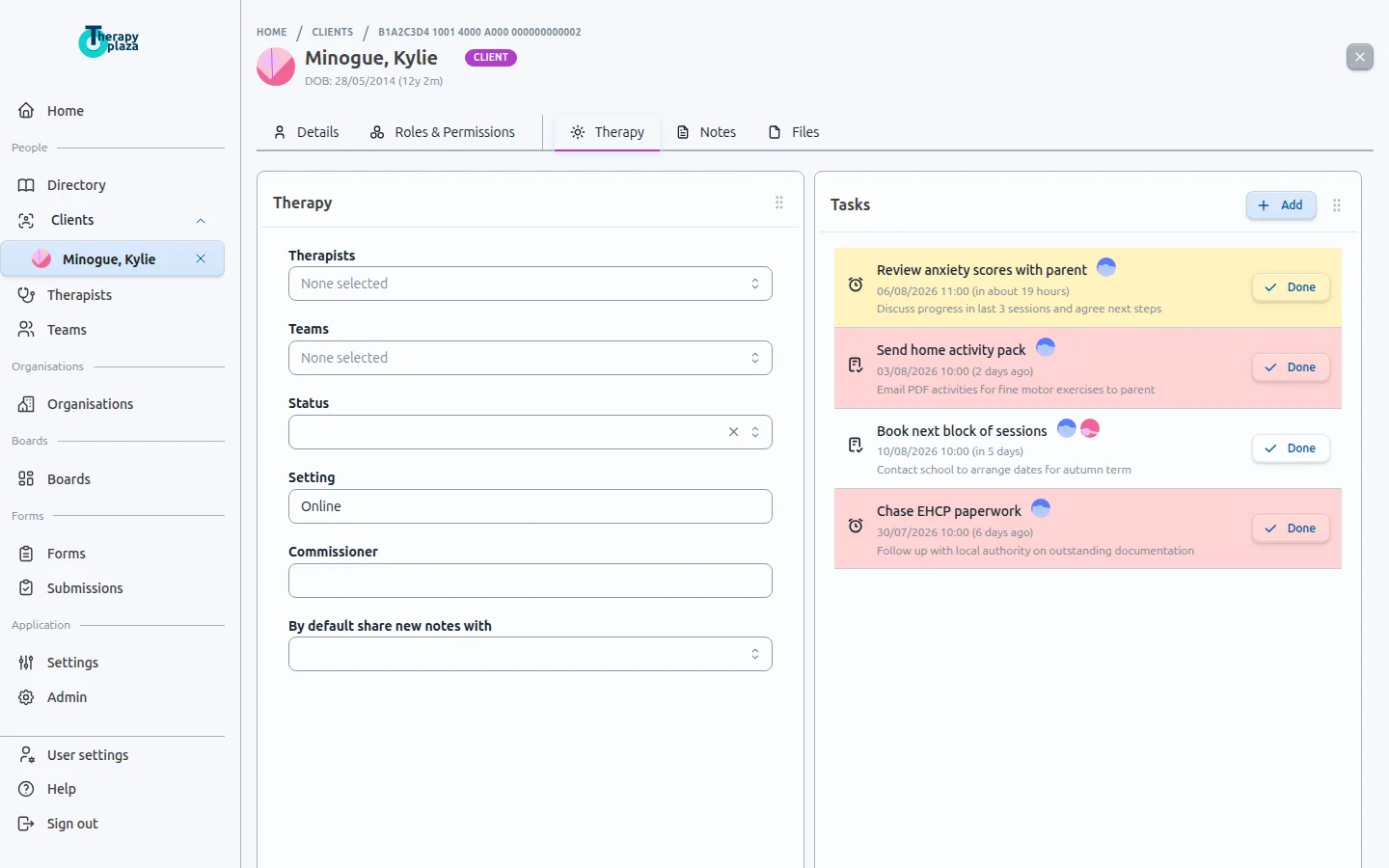1389x868 pixels.
Task: Mark Send home activity pack done
Action: tap(1291, 367)
